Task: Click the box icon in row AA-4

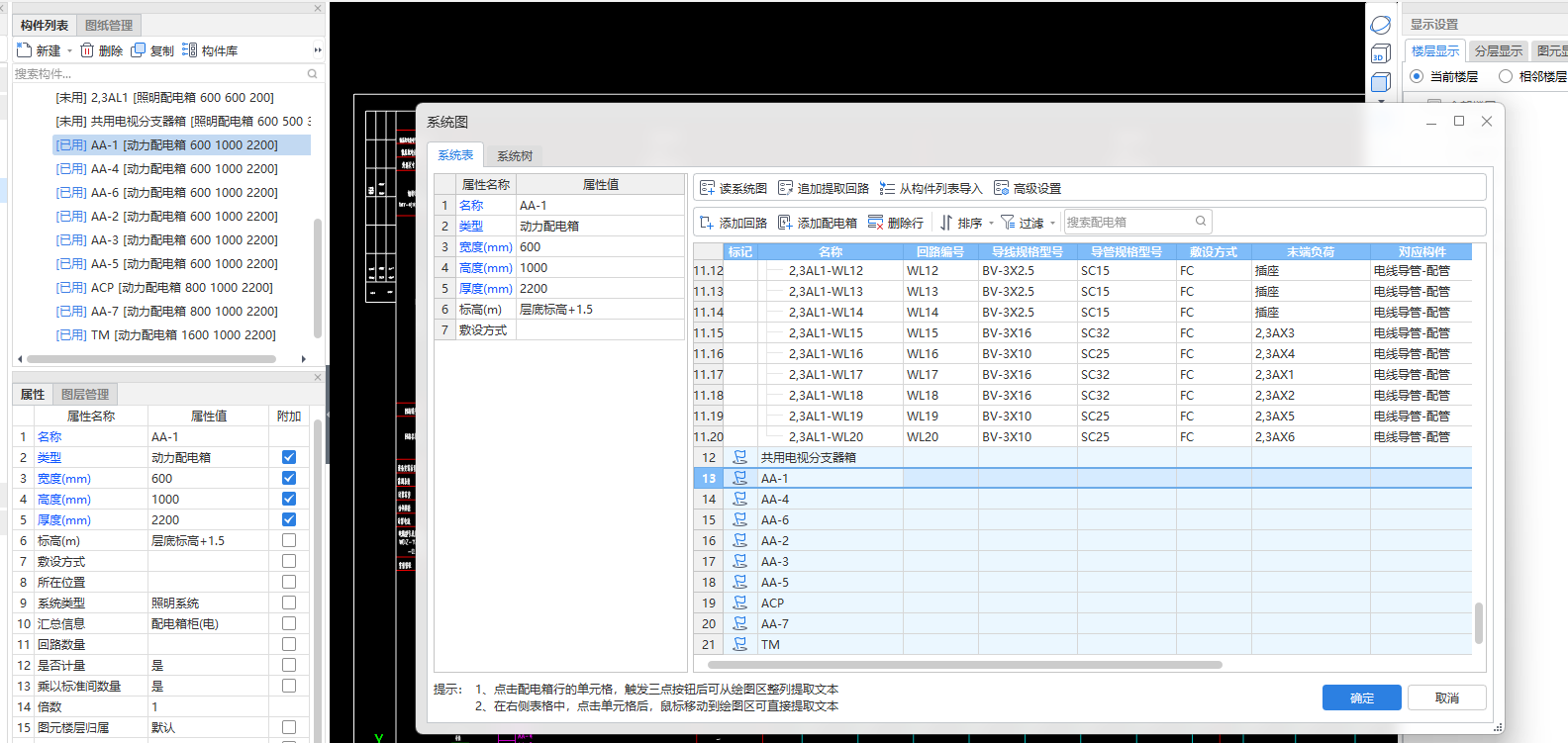Action: coord(739,499)
